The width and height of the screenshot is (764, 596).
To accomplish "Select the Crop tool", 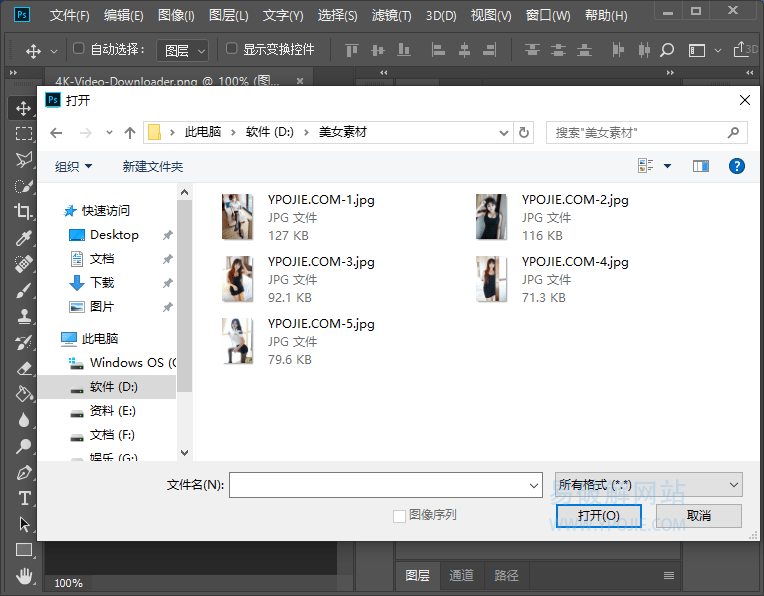I will pos(24,211).
